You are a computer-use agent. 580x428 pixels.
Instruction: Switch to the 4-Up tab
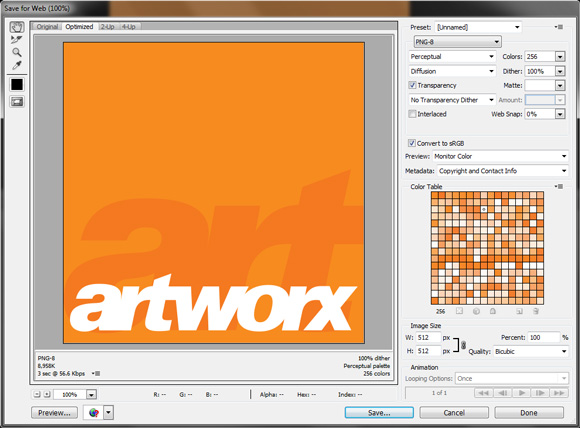click(x=129, y=27)
